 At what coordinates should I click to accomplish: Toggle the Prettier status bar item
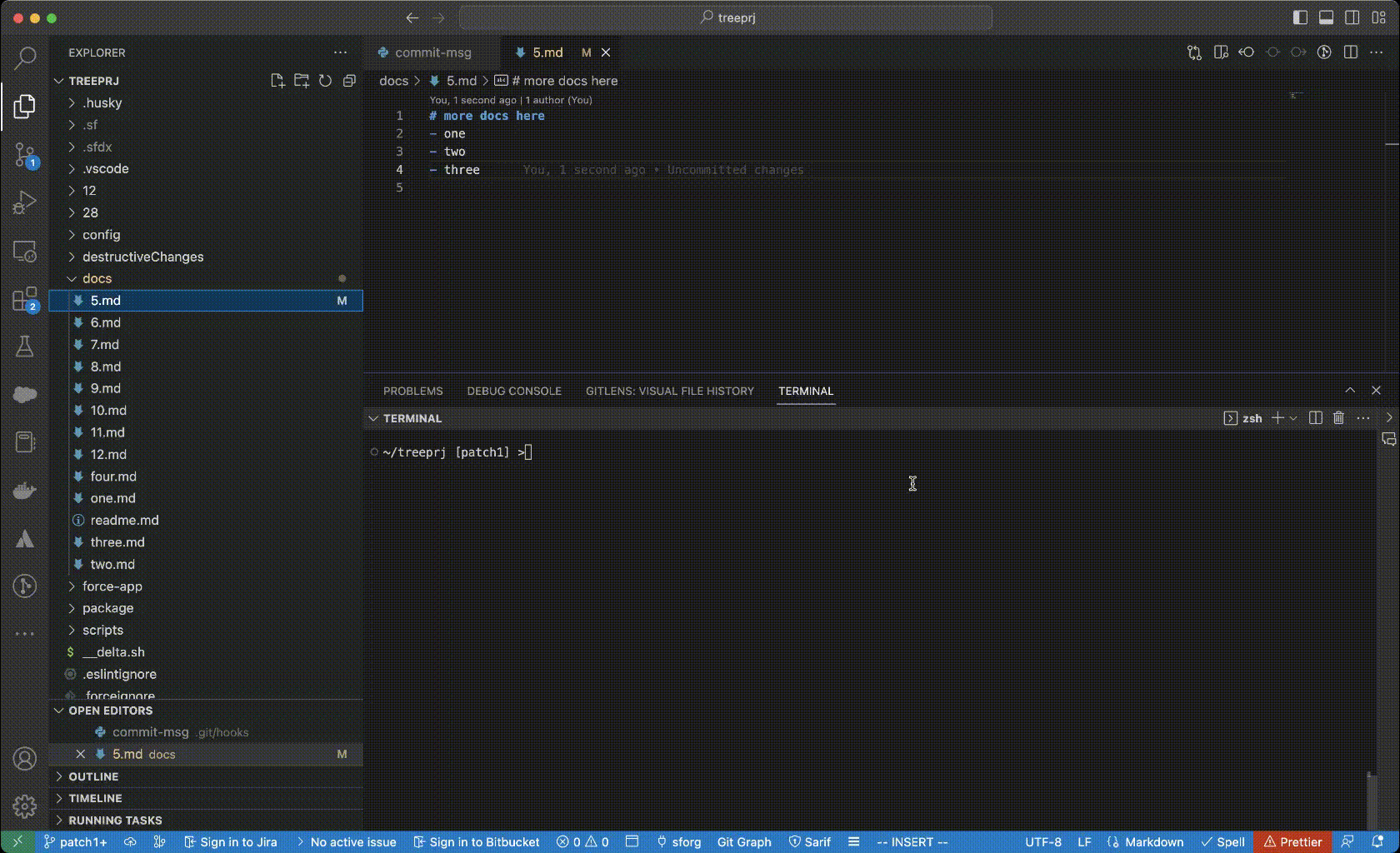pyautogui.click(x=1292, y=842)
